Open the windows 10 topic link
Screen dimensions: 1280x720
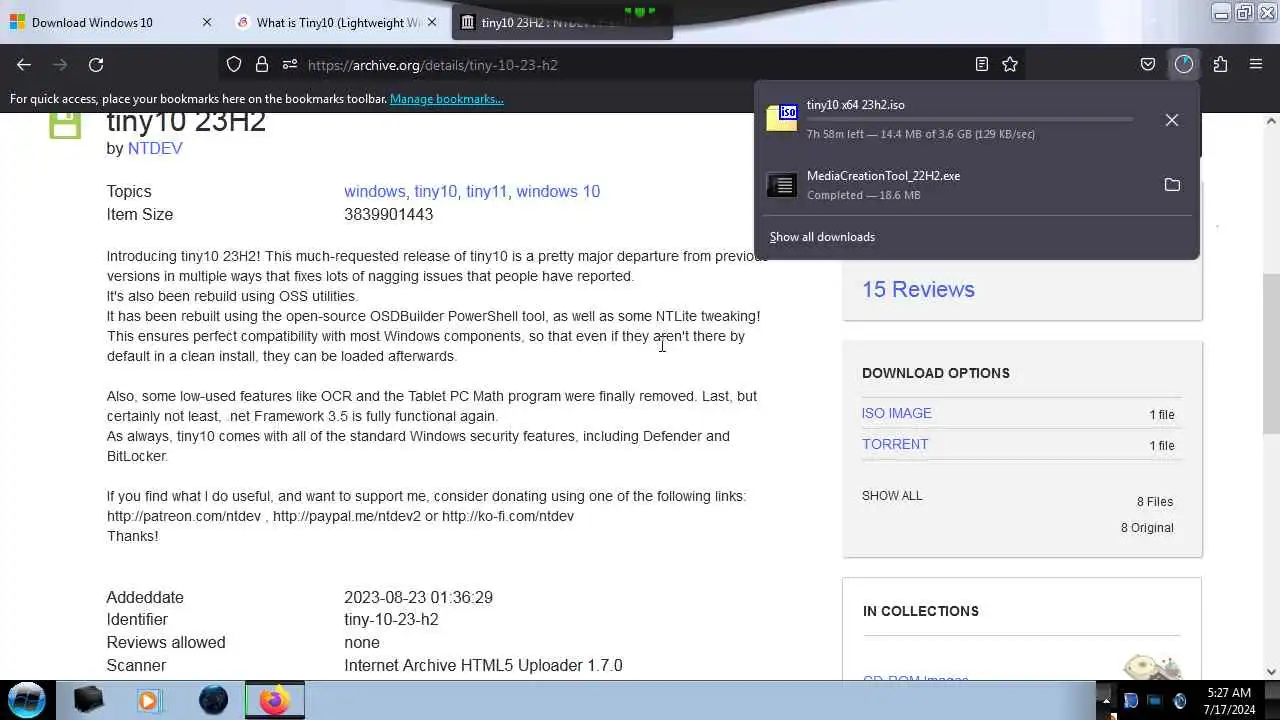click(558, 191)
